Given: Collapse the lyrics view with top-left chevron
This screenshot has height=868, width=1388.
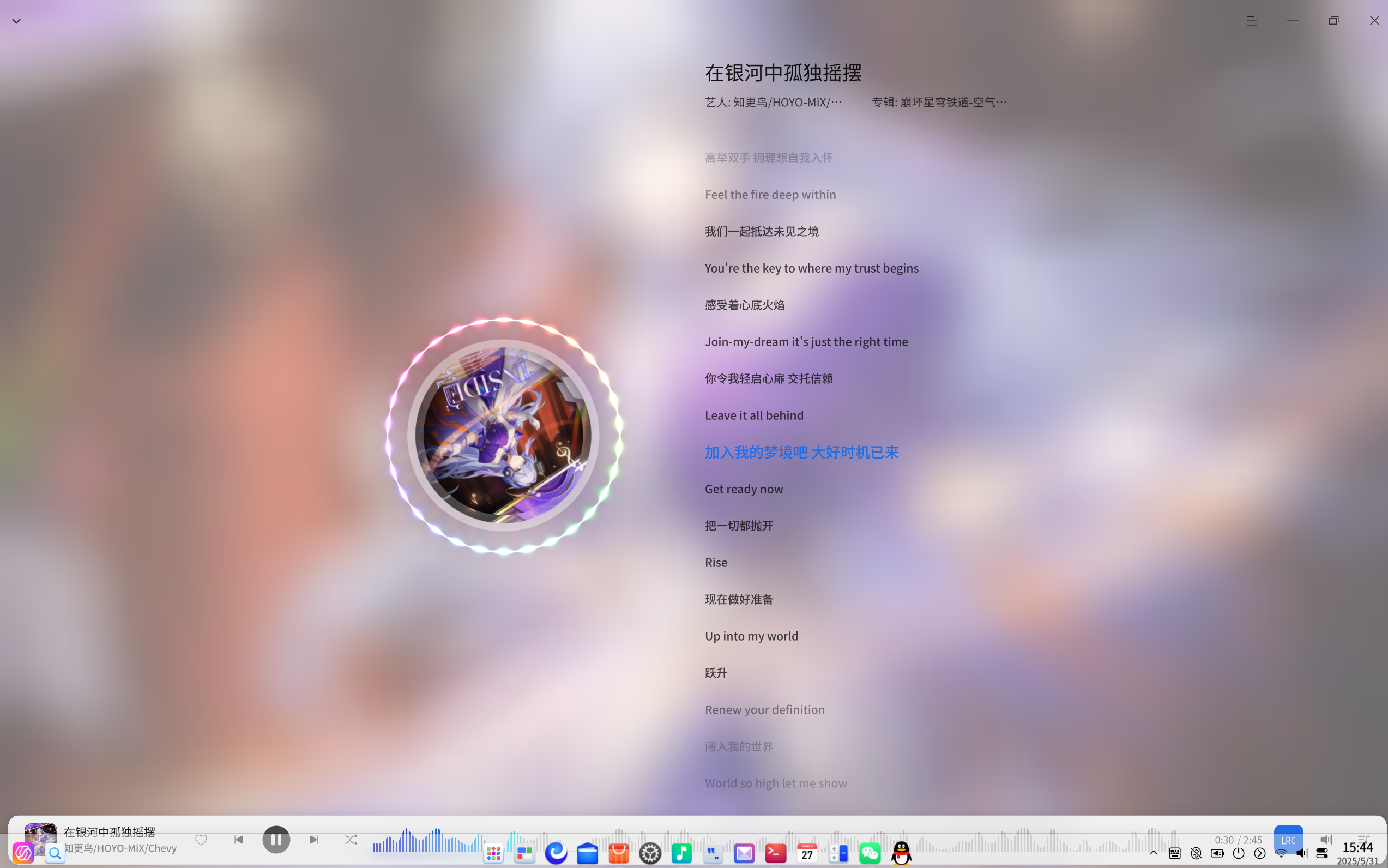Looking at the screenshot, I should pyautogui.click(x=16, y=21).
